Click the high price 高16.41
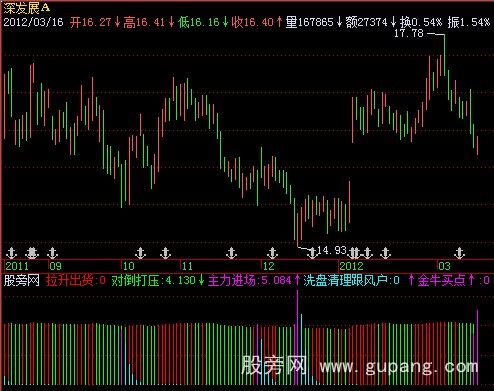 pos(144,22)
